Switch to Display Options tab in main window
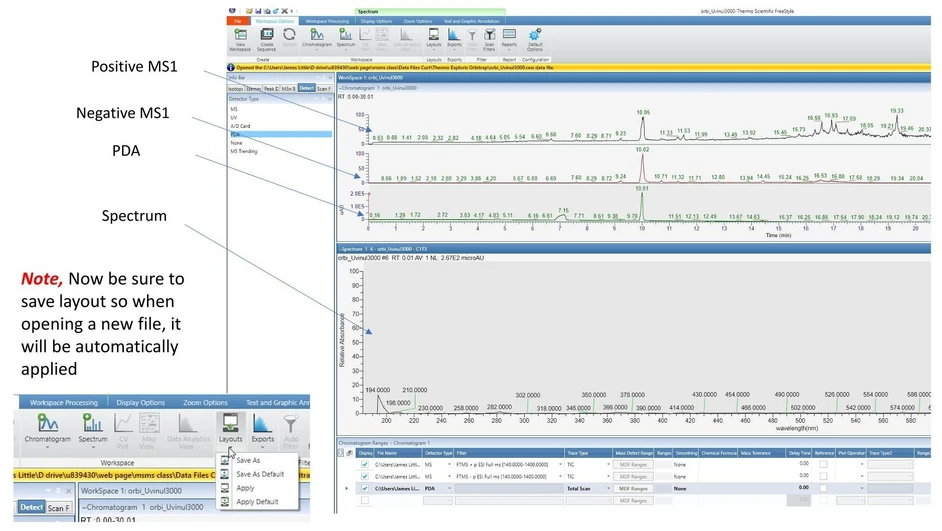942x531 pixels. (x=377, y=21)
